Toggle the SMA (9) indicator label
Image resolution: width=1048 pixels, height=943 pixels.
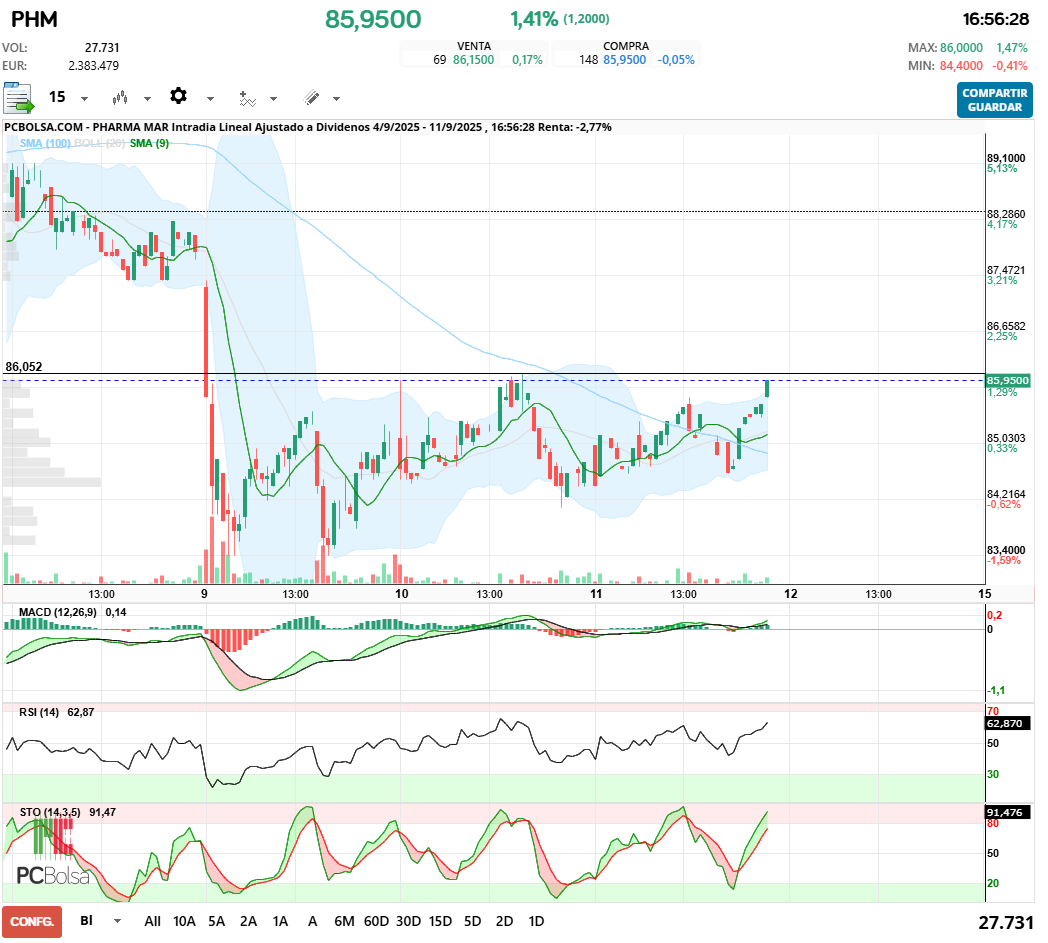click(149, 143)
